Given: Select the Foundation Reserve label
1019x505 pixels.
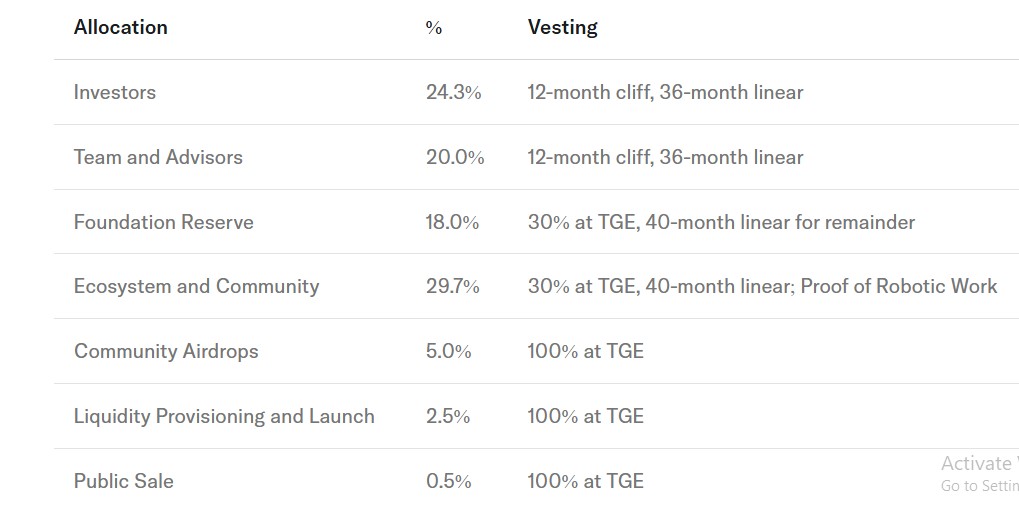Looking at the screenshot, I should click(164, 222).
